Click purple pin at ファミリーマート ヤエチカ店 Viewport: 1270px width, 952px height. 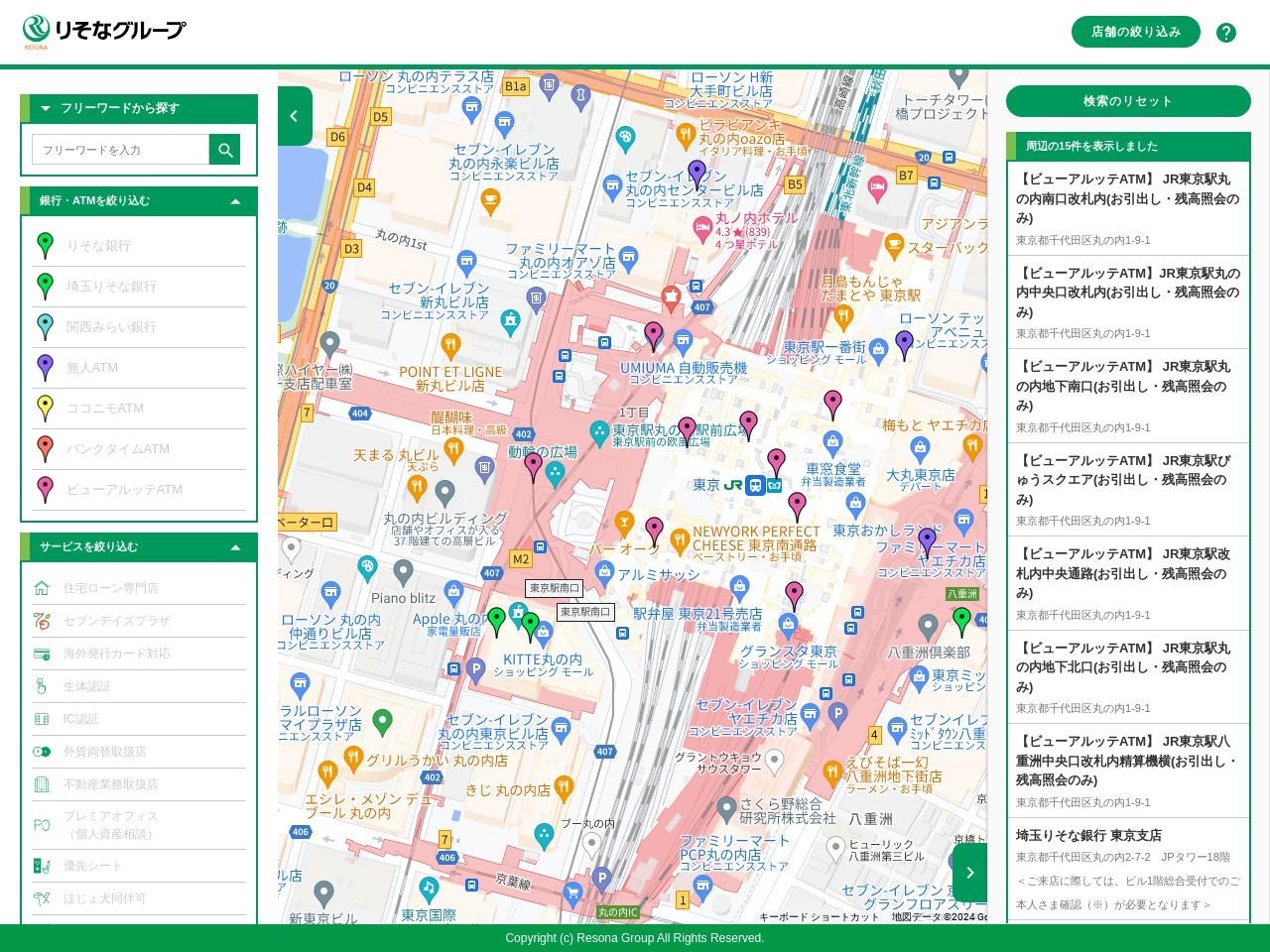(927, 542)
